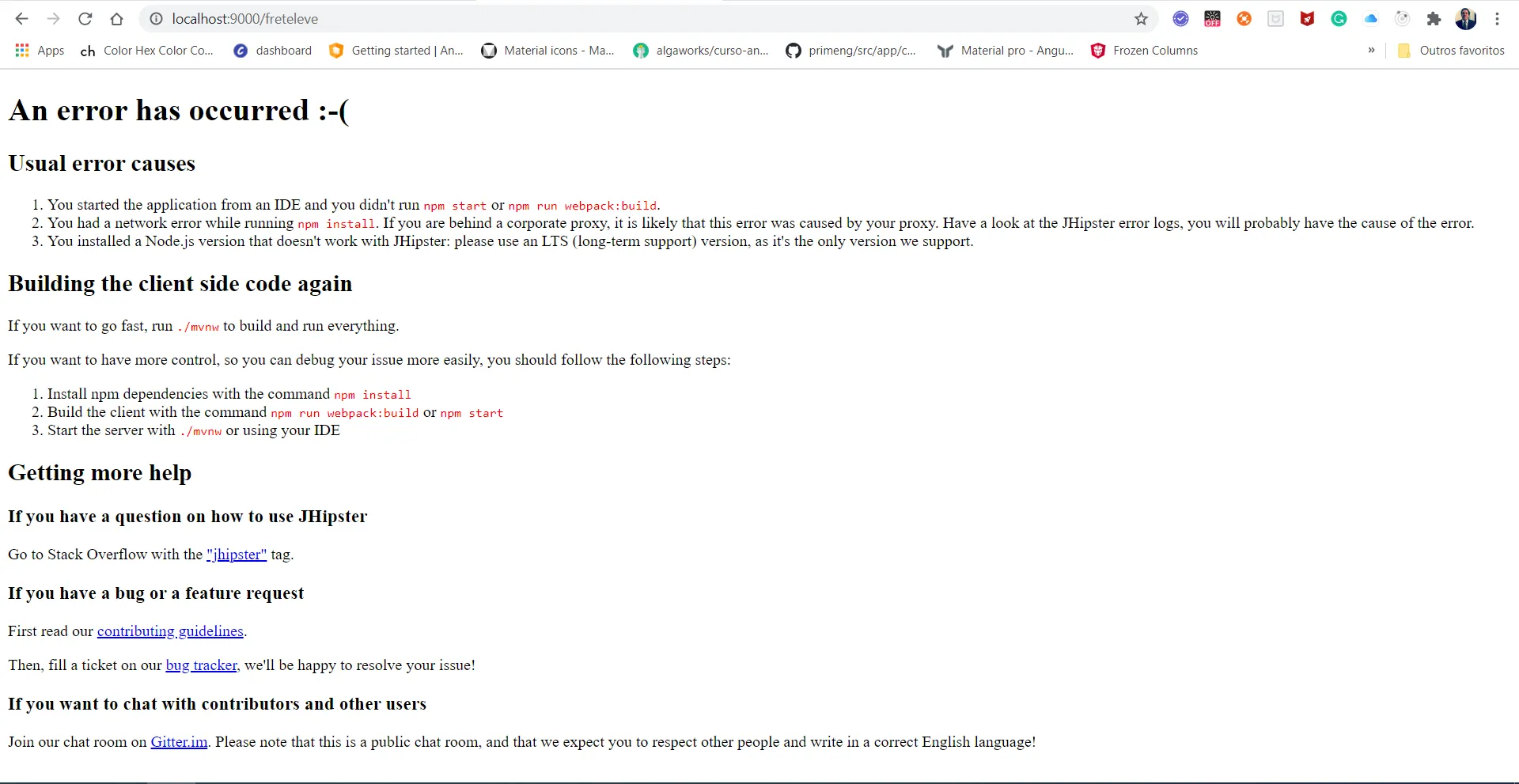Click the "npm install" code in the network error cause

click(336, 224)
